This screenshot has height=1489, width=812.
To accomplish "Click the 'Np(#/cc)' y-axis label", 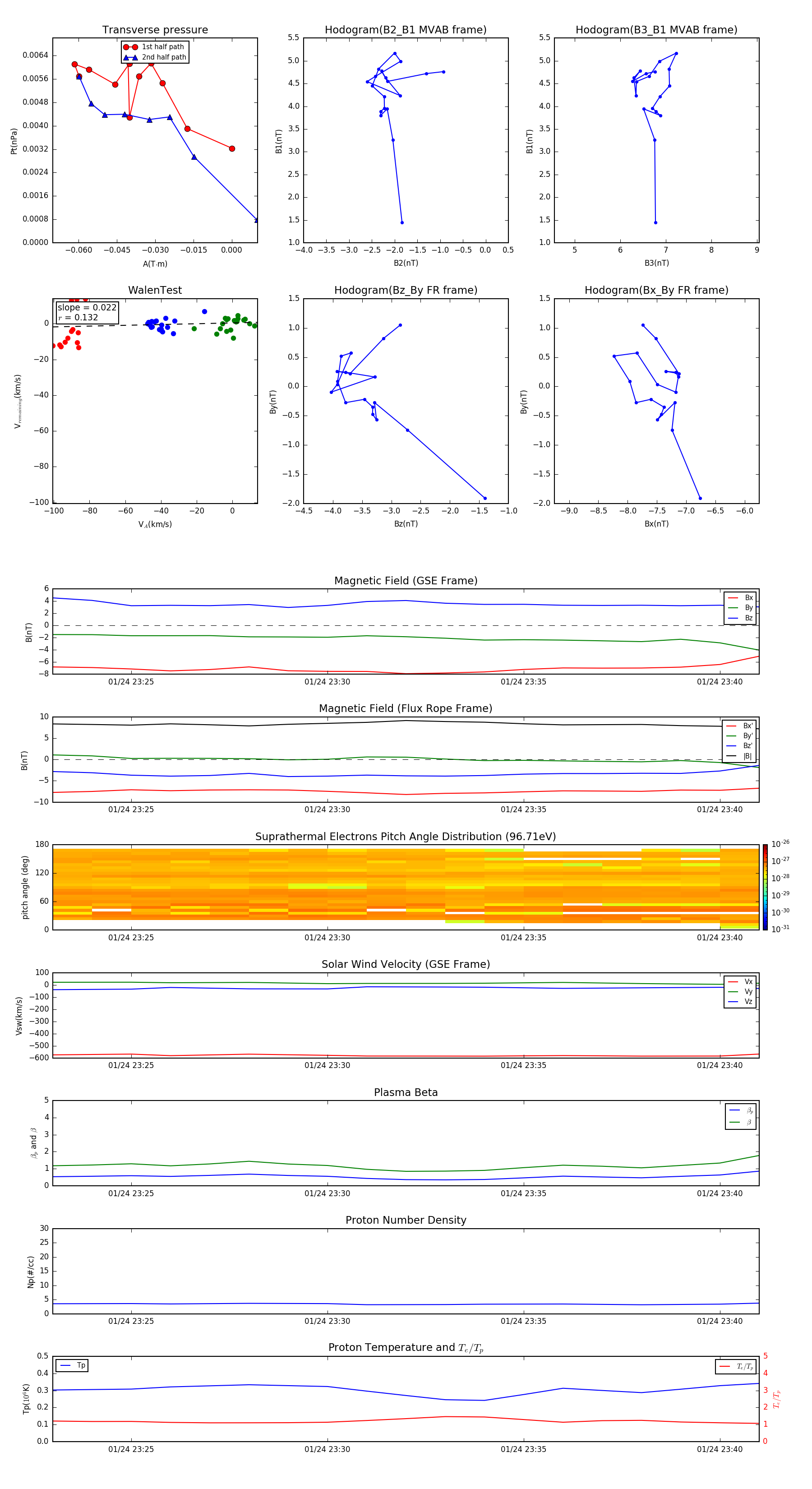I will point(31,1272).
